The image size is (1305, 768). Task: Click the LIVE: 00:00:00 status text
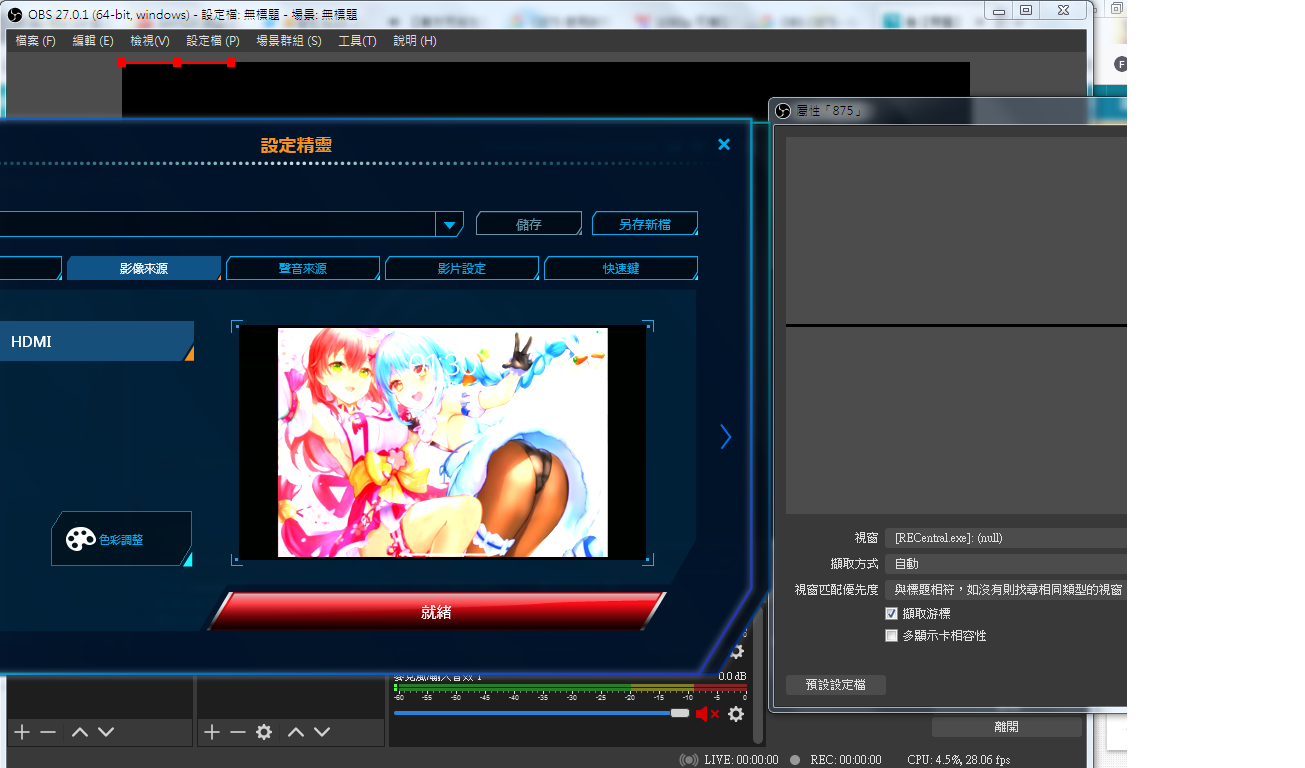tap(741, 760)
